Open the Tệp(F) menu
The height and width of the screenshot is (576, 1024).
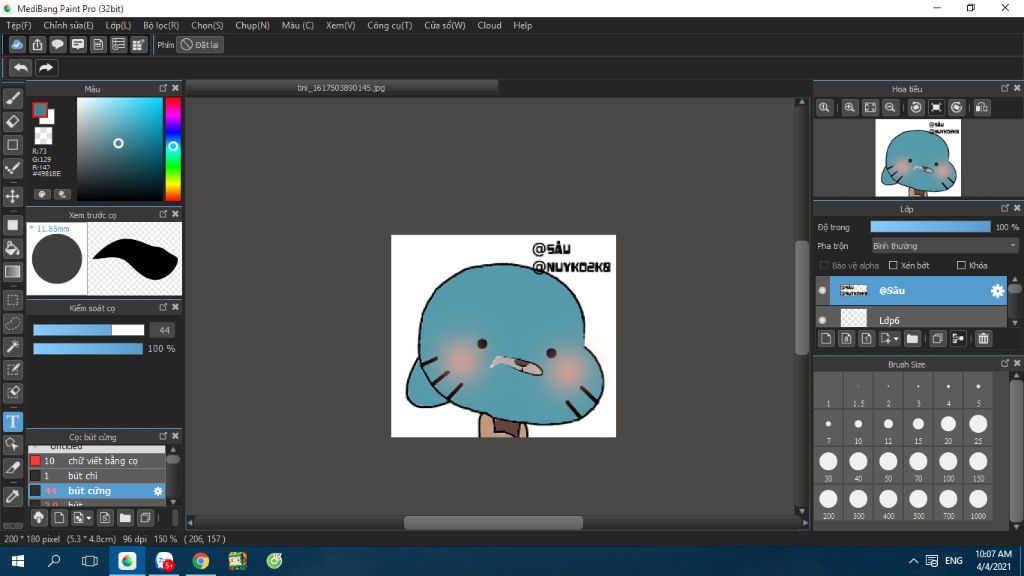[18, 25]
